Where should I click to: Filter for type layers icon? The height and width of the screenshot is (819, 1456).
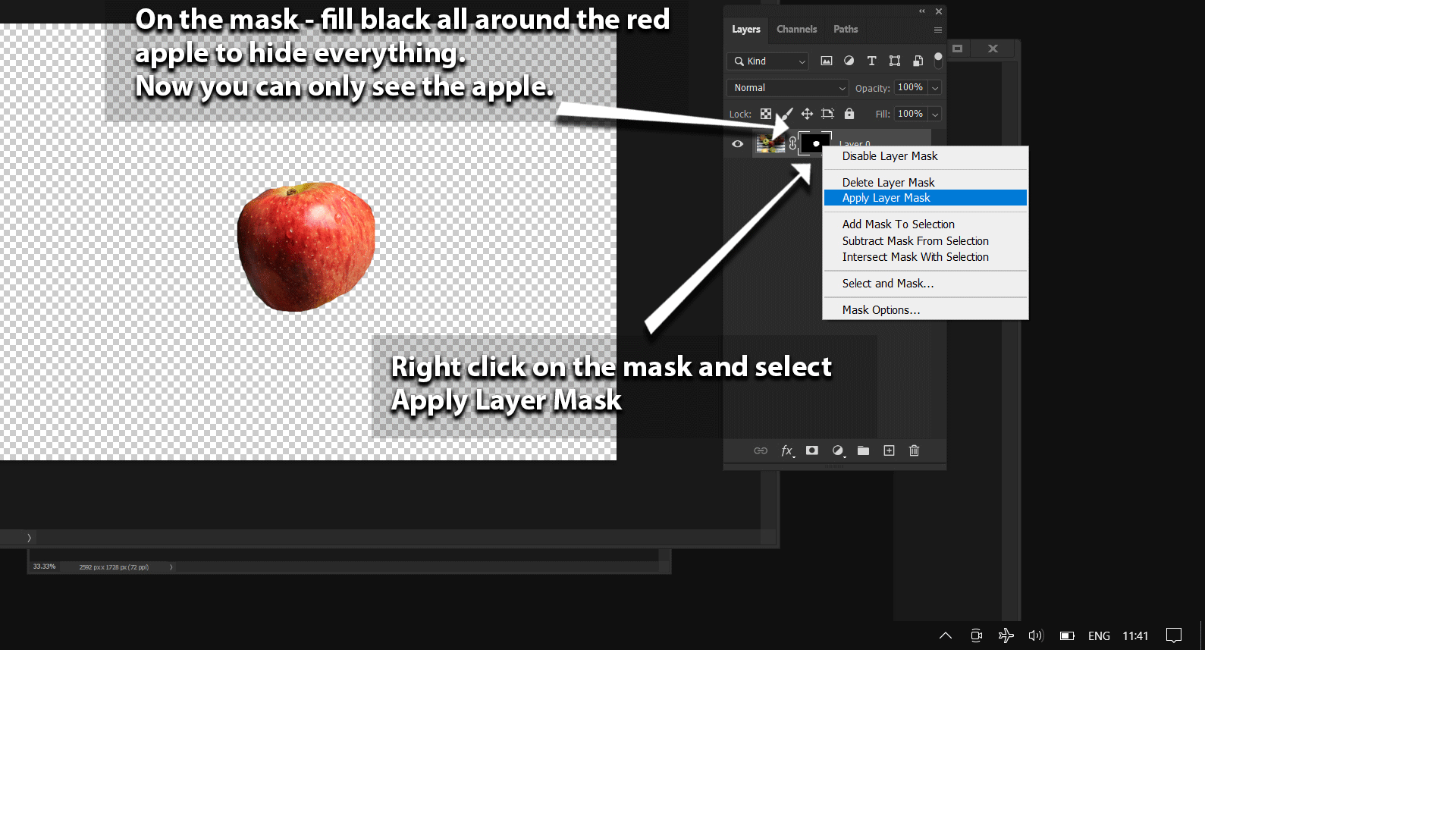tap(871, 61)
